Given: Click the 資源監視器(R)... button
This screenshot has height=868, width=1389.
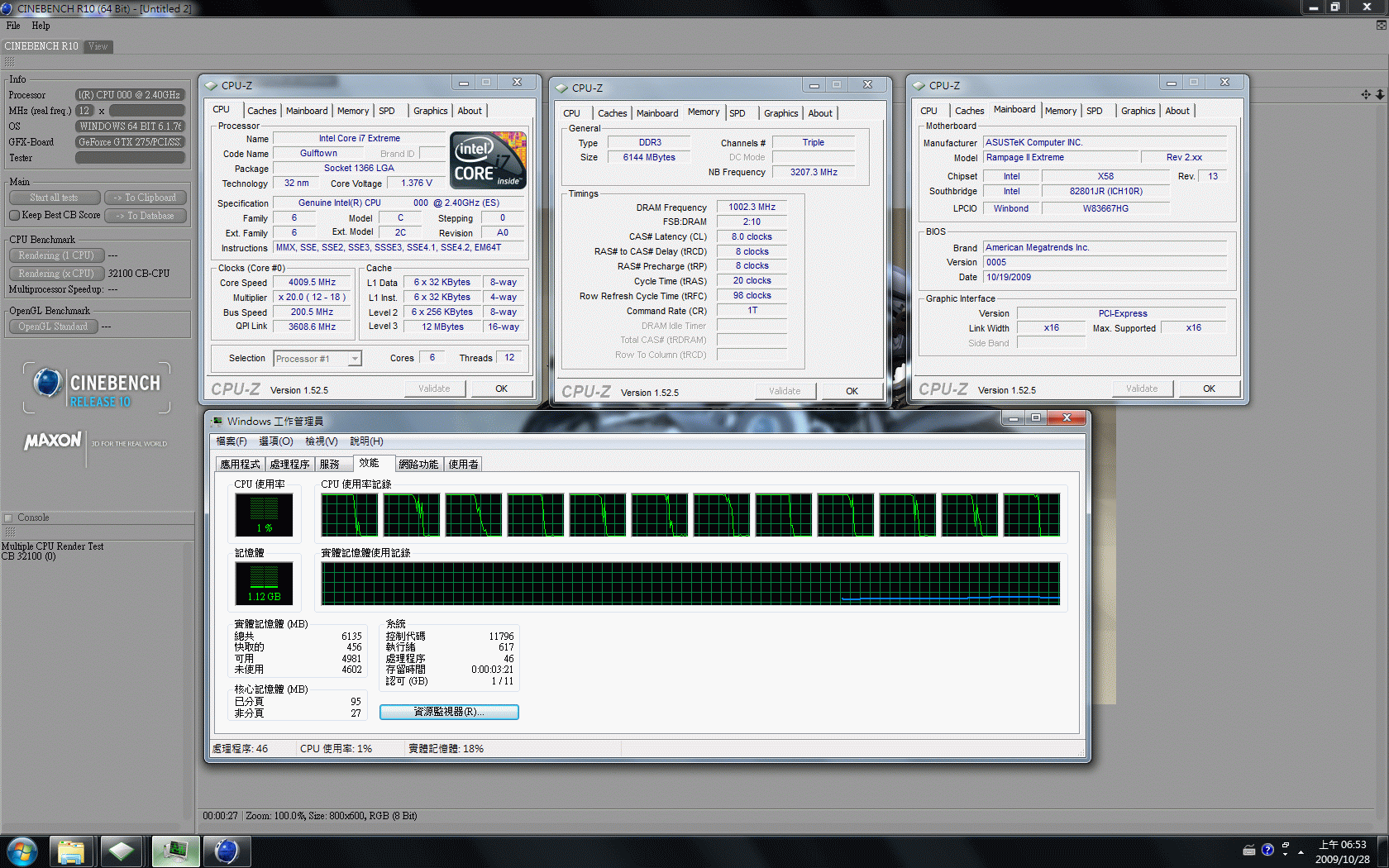Looking at the screenshot, I should click(x=449, y=712).
